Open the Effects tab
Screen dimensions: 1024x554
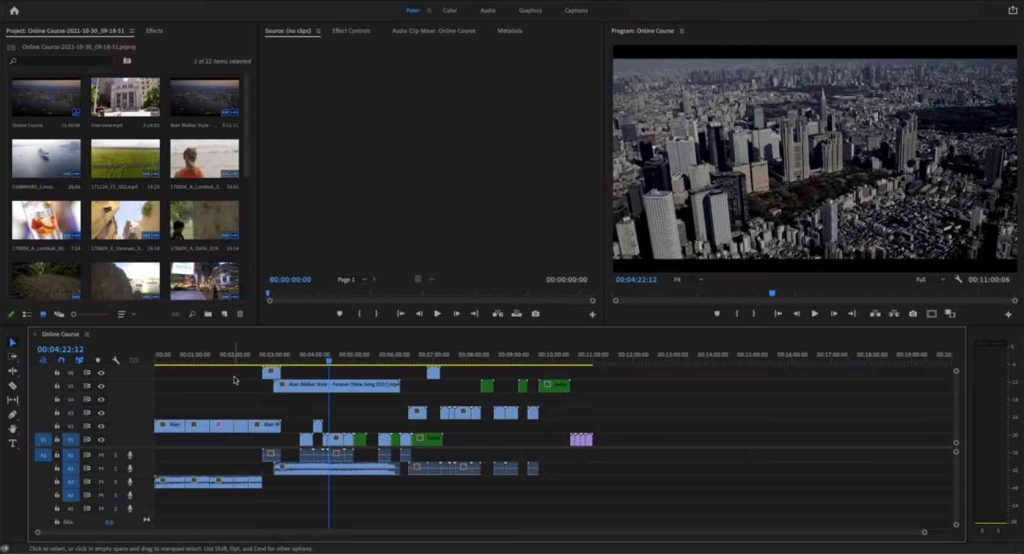(x=154, y=31)
